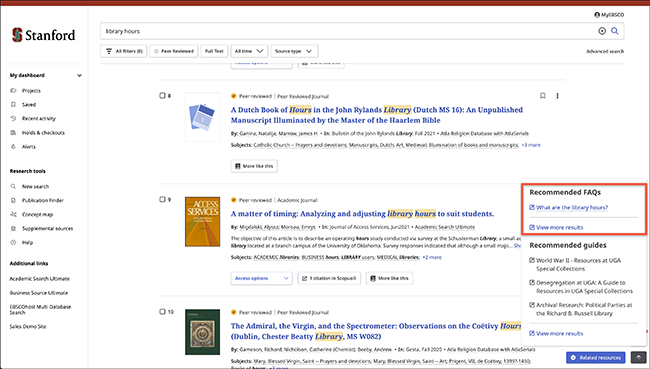Screen dimensions: 650x369
Task: Open Help in research tools
Action: pyautogui.click(x=27, y=243)
